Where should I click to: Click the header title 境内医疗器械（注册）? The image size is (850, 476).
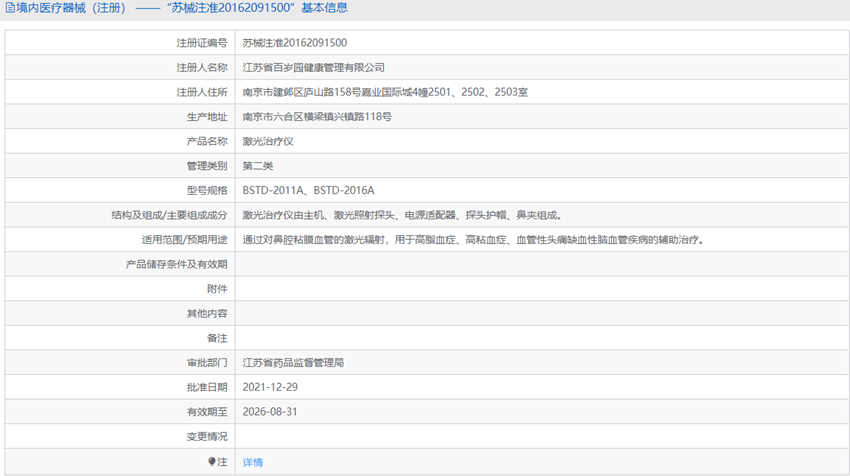click(x=71, y=8)
